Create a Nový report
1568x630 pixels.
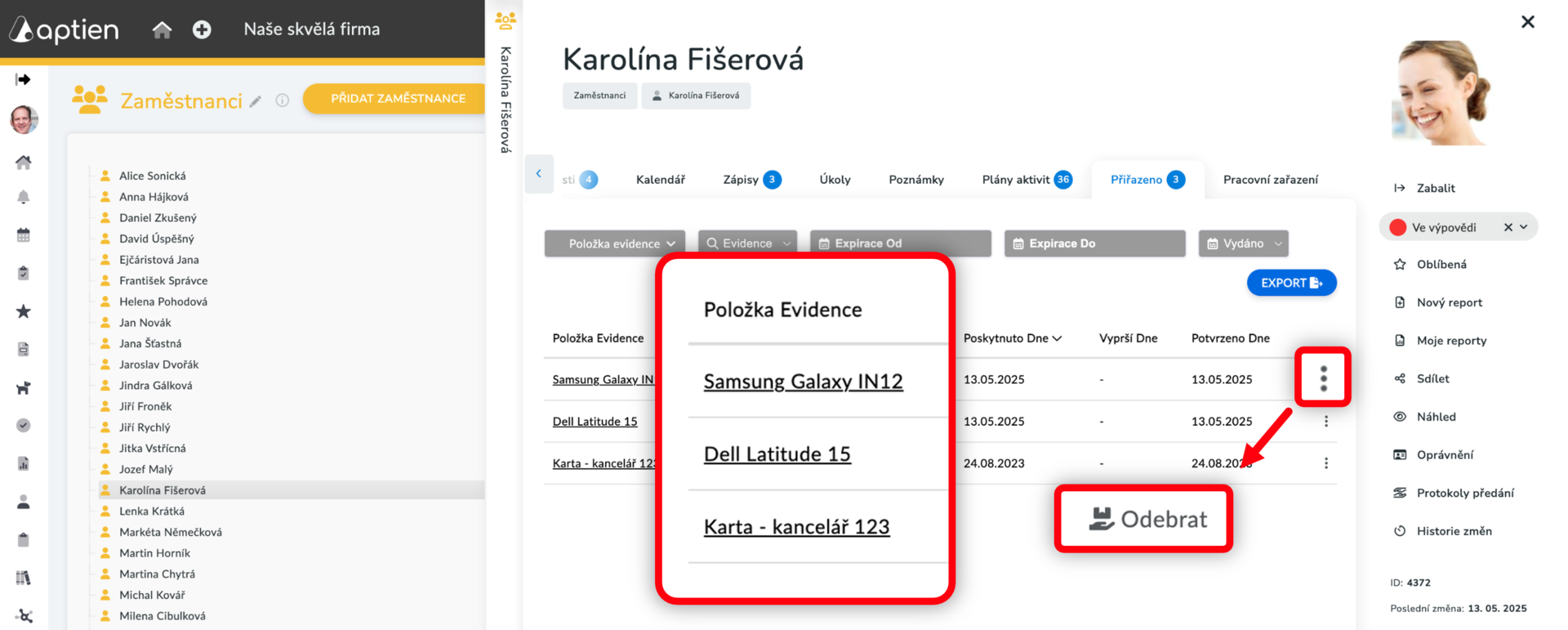[1437, 302]
